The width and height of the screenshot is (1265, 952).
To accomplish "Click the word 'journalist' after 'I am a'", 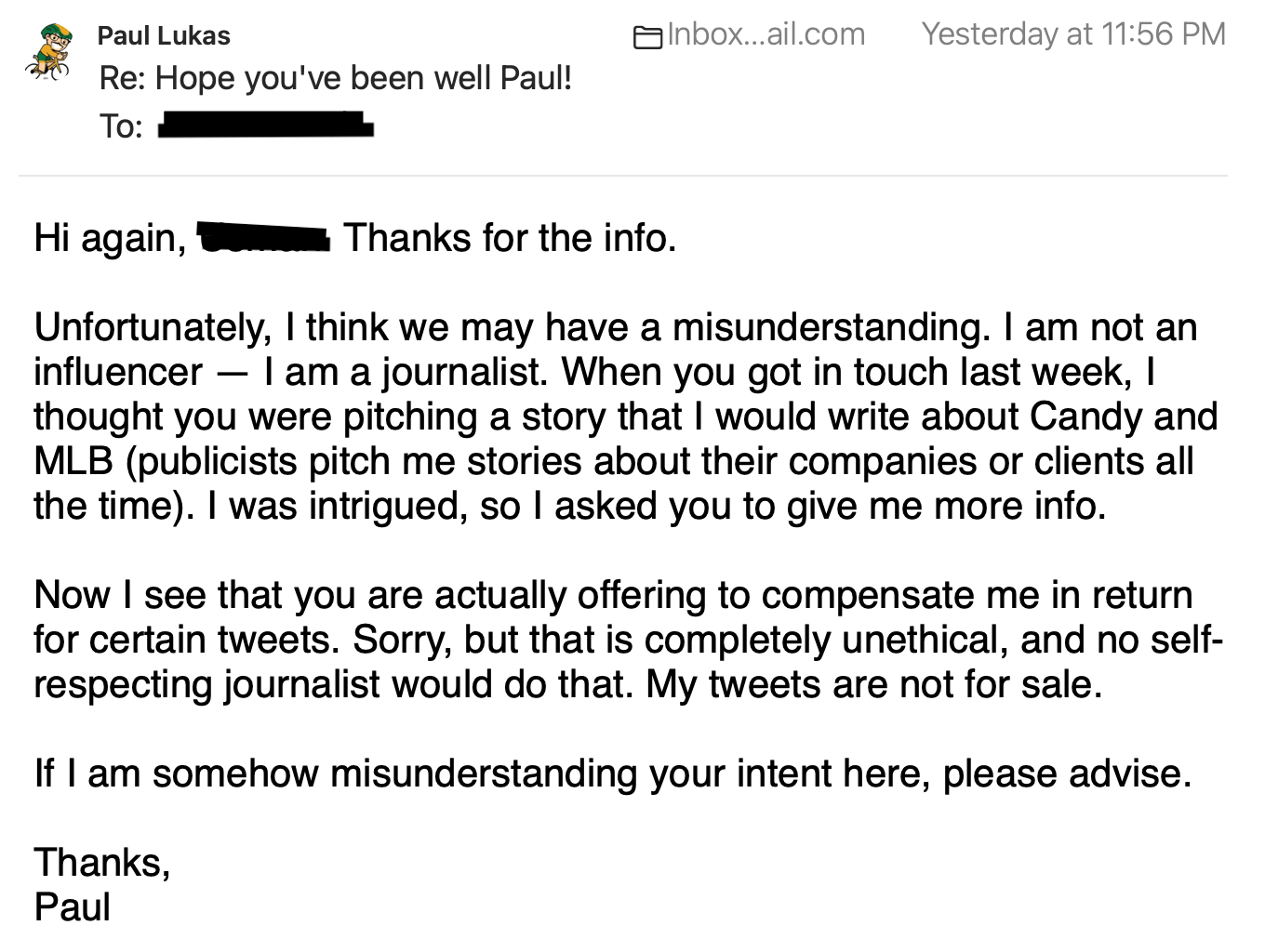I will coord(470,374).
